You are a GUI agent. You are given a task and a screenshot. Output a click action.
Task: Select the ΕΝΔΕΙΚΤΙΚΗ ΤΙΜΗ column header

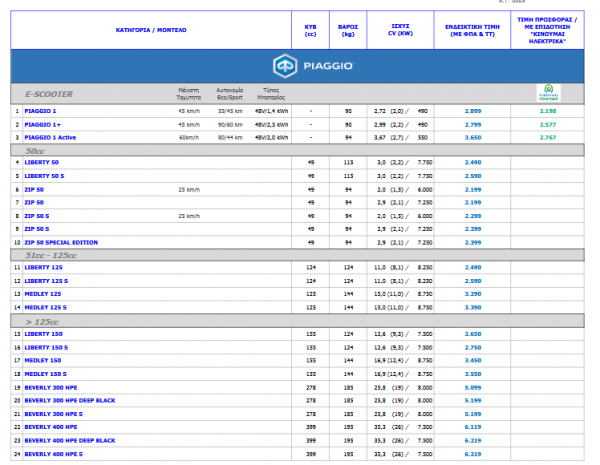[x=472, y=31]
